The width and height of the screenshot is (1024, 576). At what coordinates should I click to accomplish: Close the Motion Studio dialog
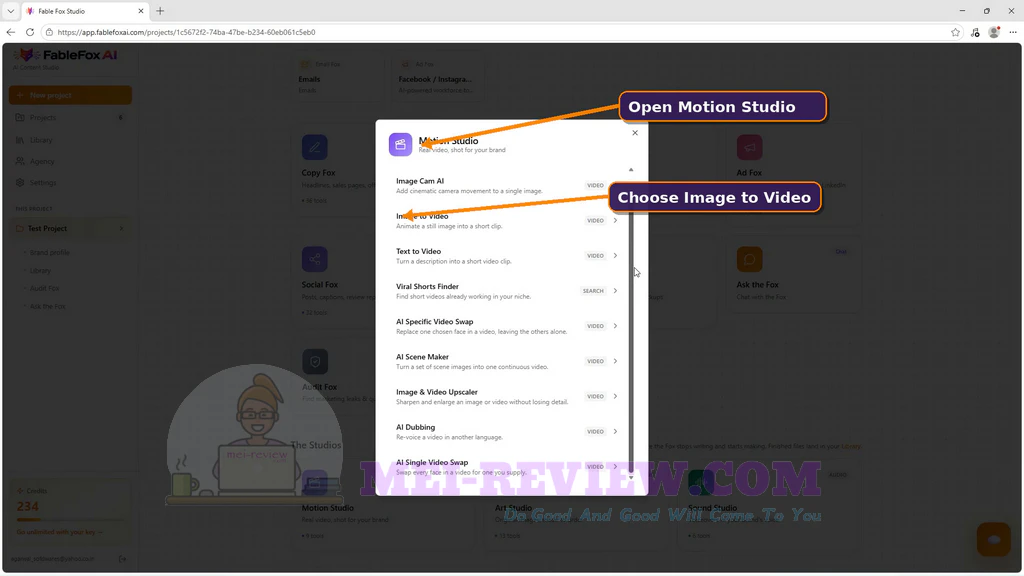click(x=635, y=133)
